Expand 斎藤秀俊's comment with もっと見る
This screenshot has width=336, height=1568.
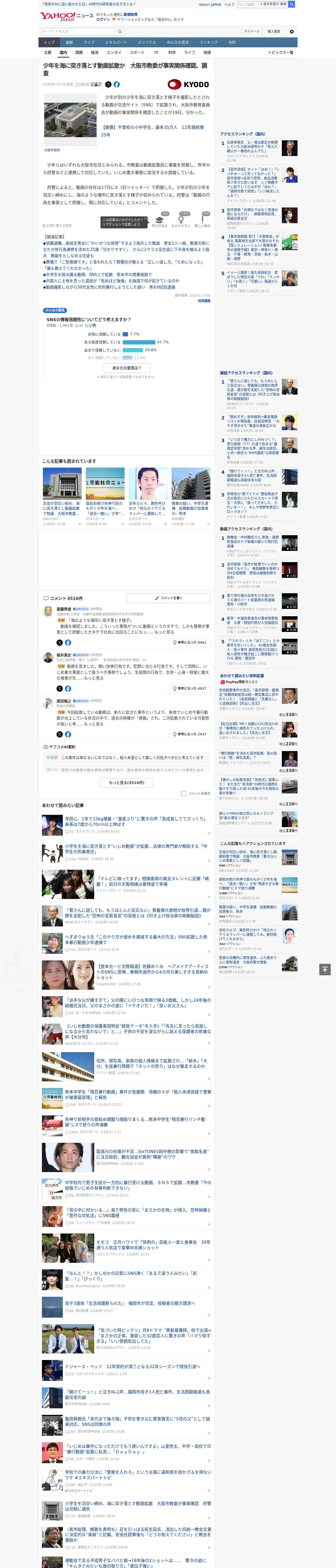coord(164,632)
